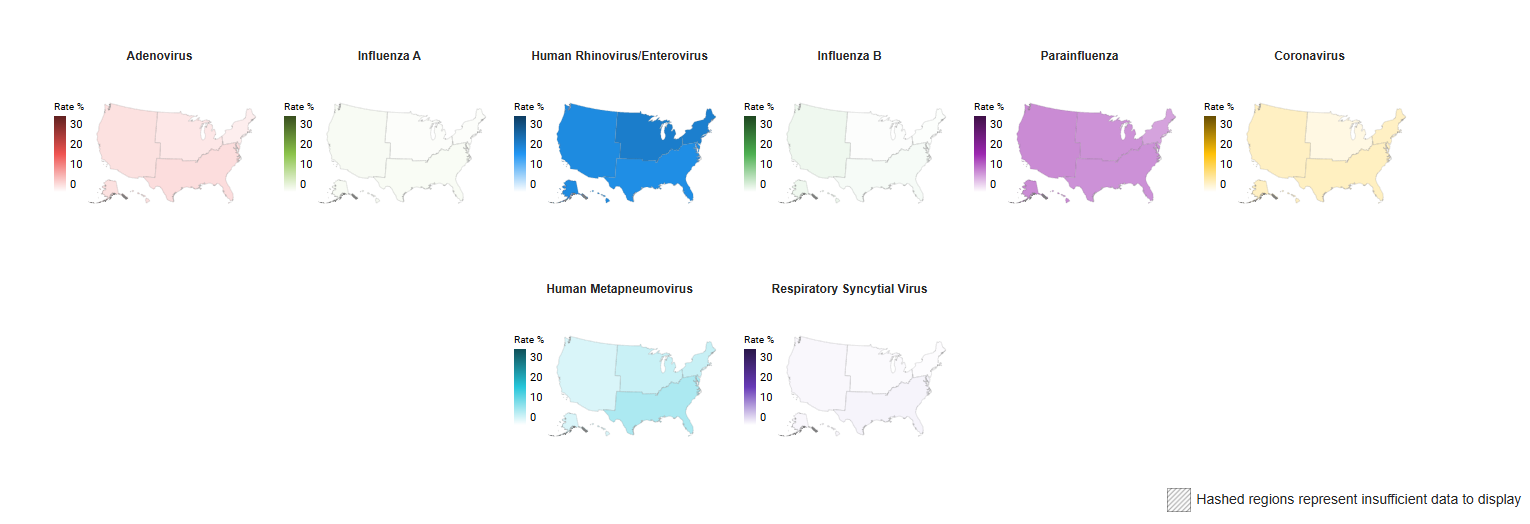Click the Respiratory Syncytial Virus heading
The width and height of the screenshot is (1530, 524).
click(x=850, y=289)
